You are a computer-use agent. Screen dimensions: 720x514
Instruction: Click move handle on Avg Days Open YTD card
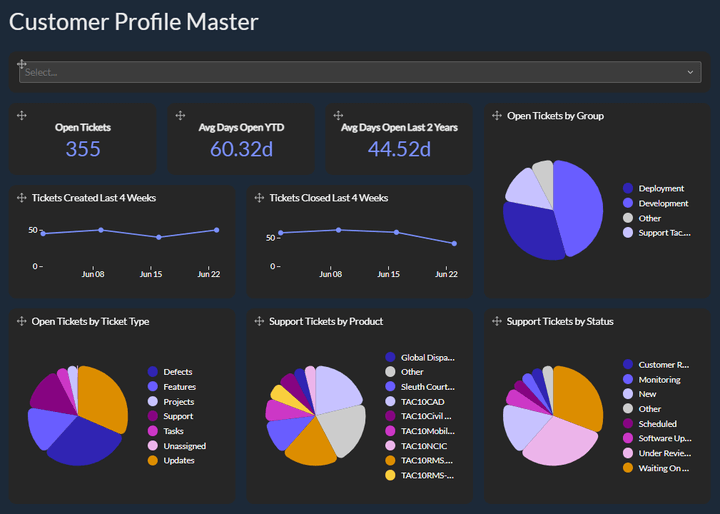tap(180, 116)
